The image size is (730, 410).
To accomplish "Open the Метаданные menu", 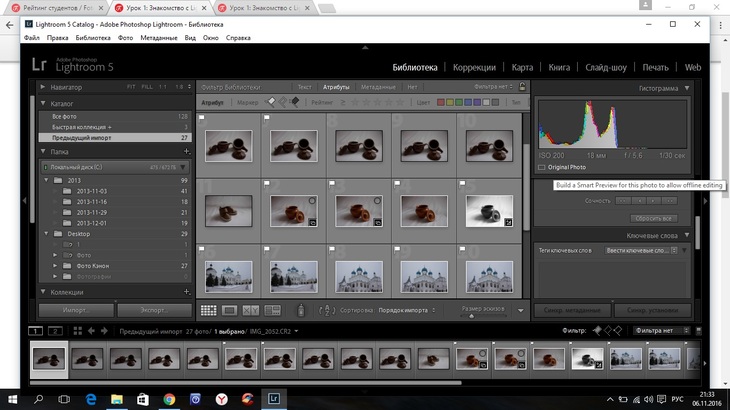I will [158, 38].
